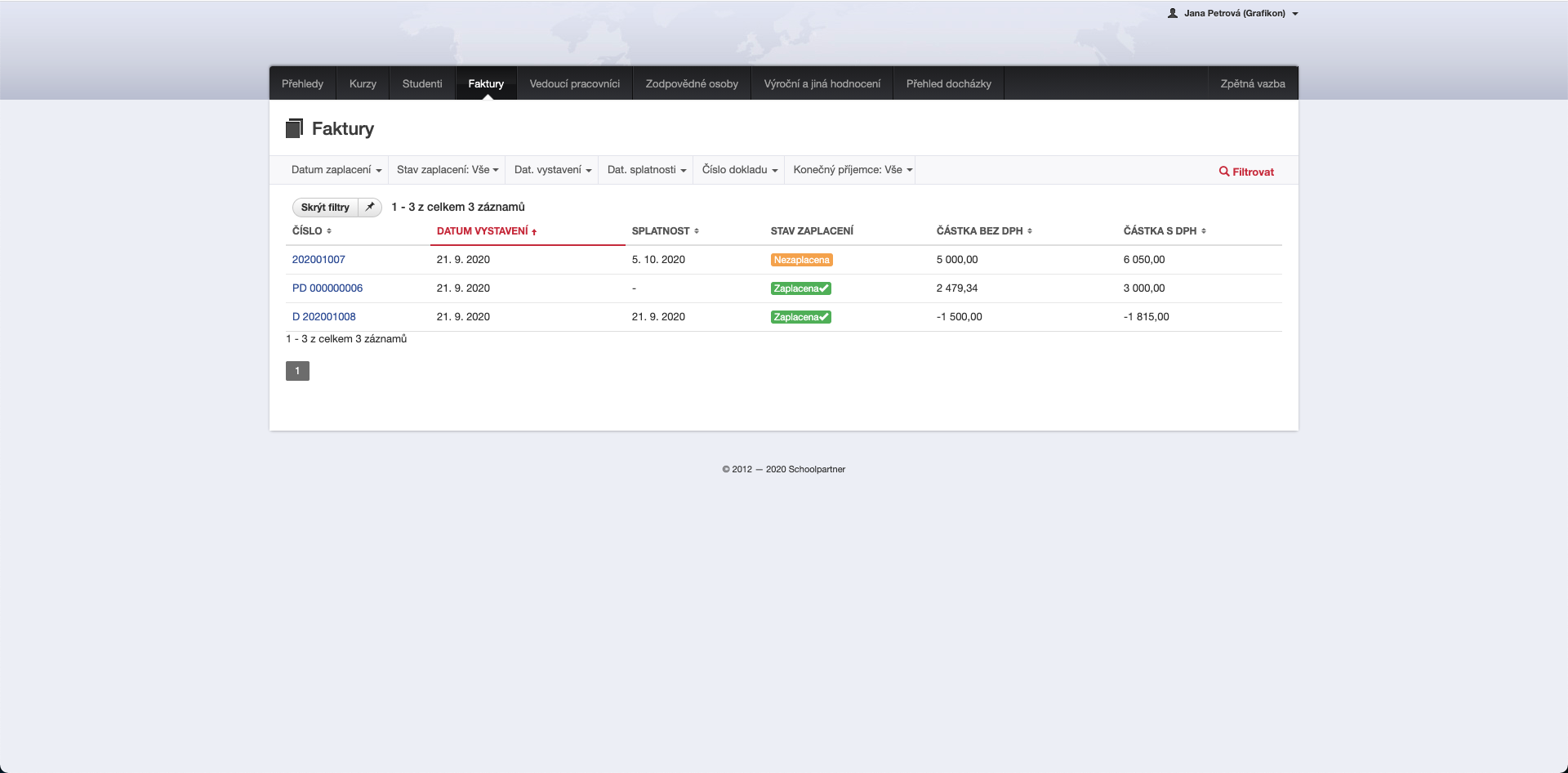The height and width of the screenshot is (773, 1568).
Task: Sort by Částka bez DPH arrows
Action: (1030, 231)
